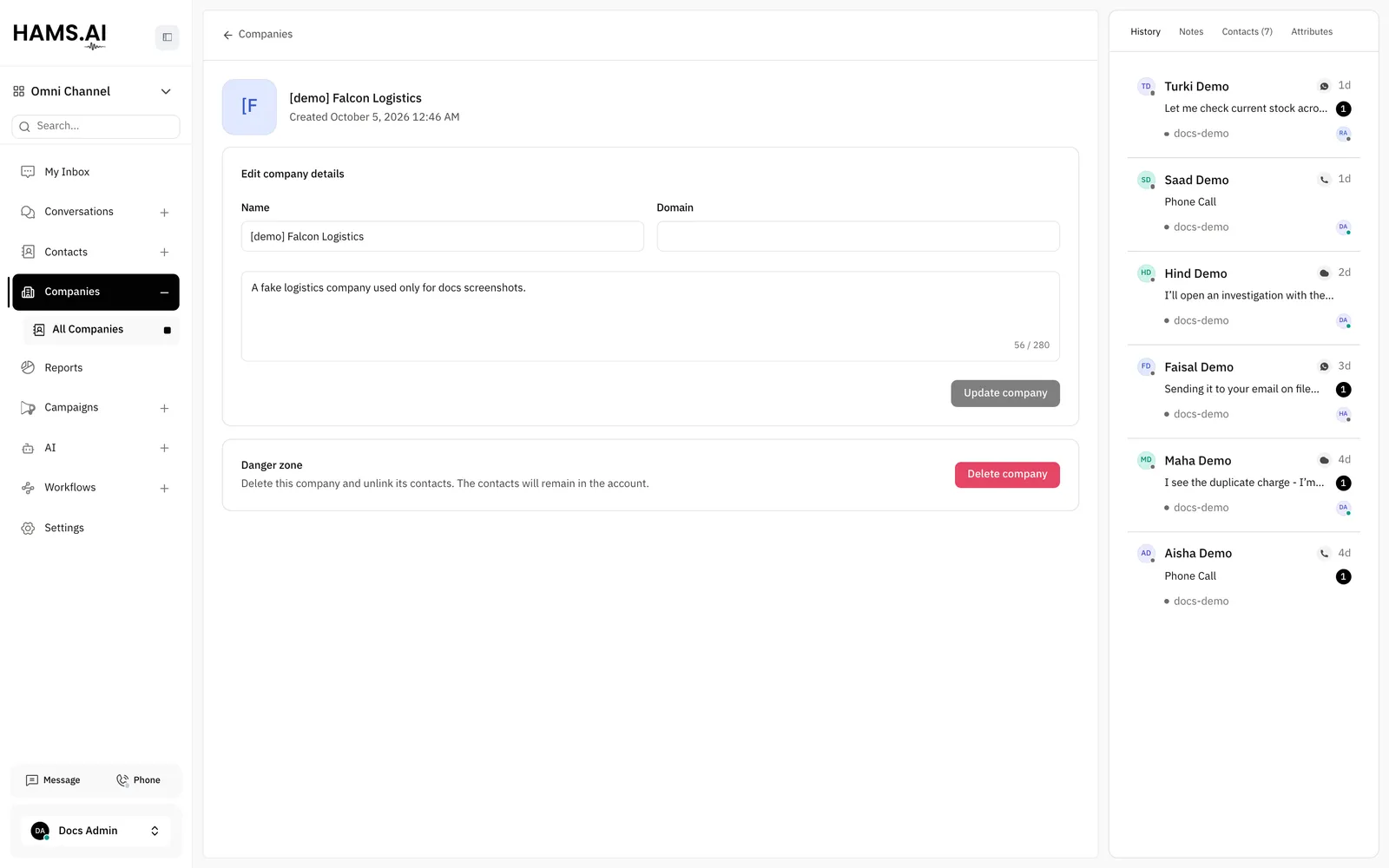1389x868 pixels.
Task: Open the Contacts (7) tab
Action: point(1247,32)
